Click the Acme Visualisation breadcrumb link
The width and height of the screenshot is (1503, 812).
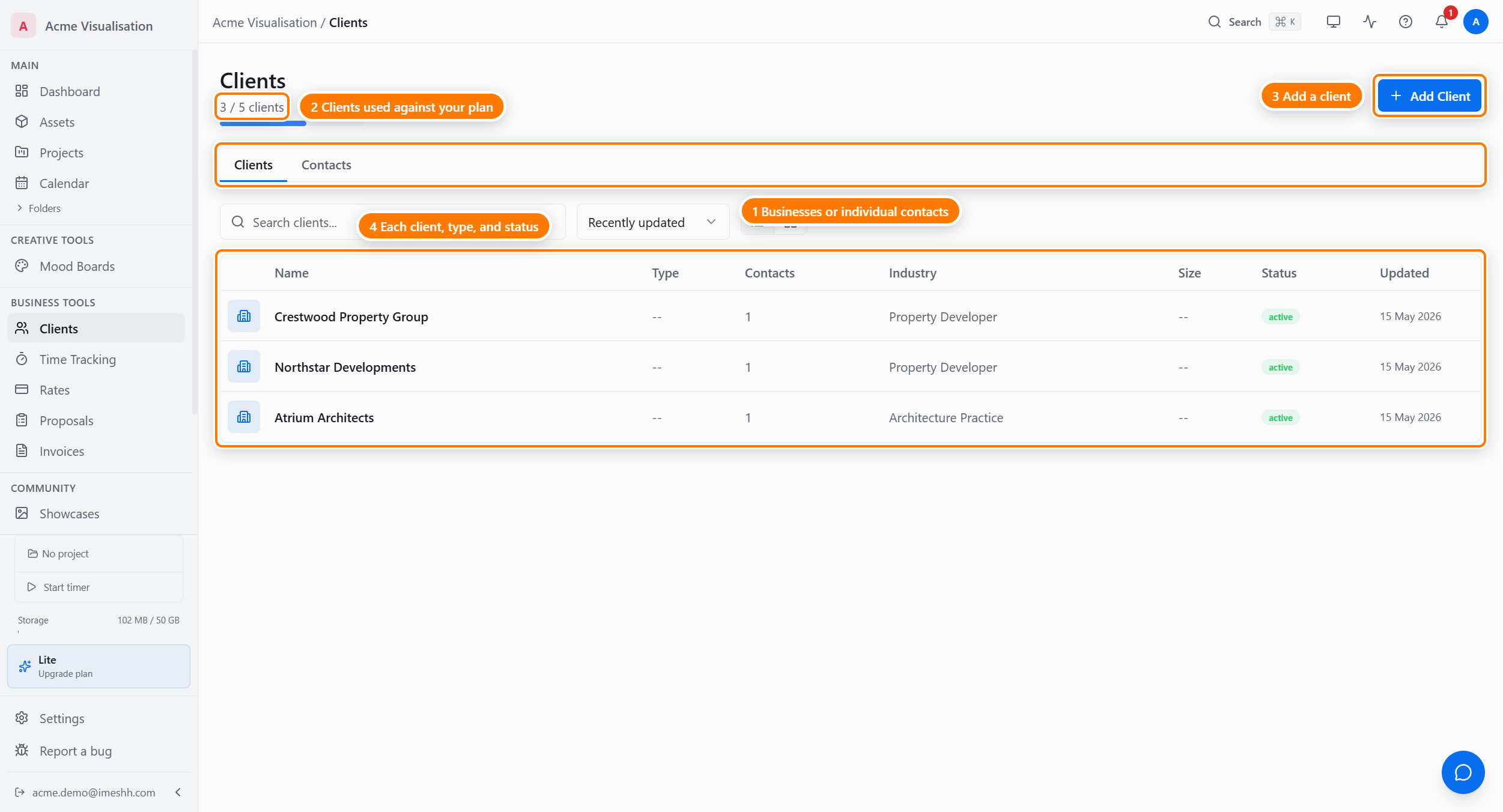pos(264,23)
